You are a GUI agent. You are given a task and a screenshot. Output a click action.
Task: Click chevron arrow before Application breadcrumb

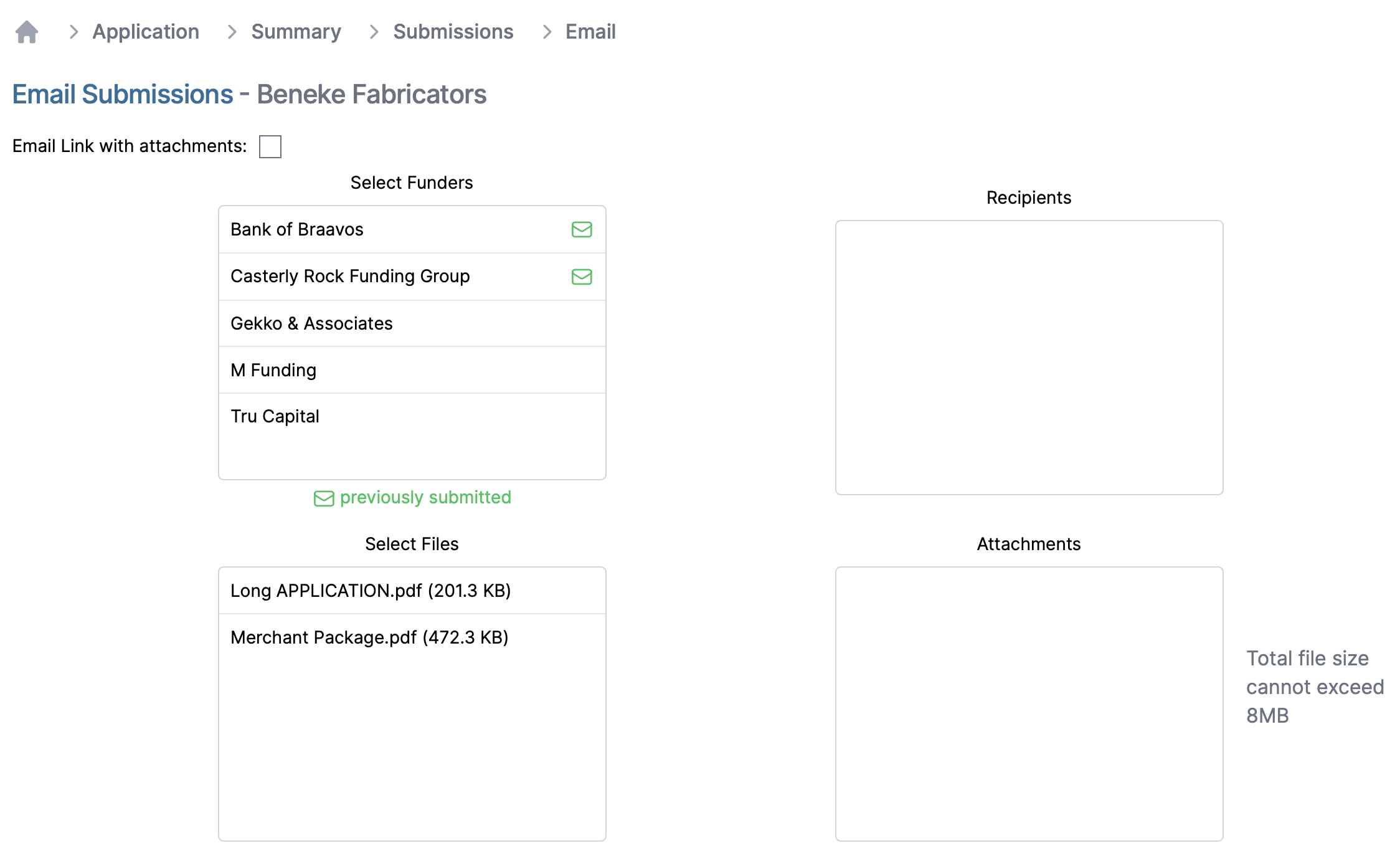[73, 32]
